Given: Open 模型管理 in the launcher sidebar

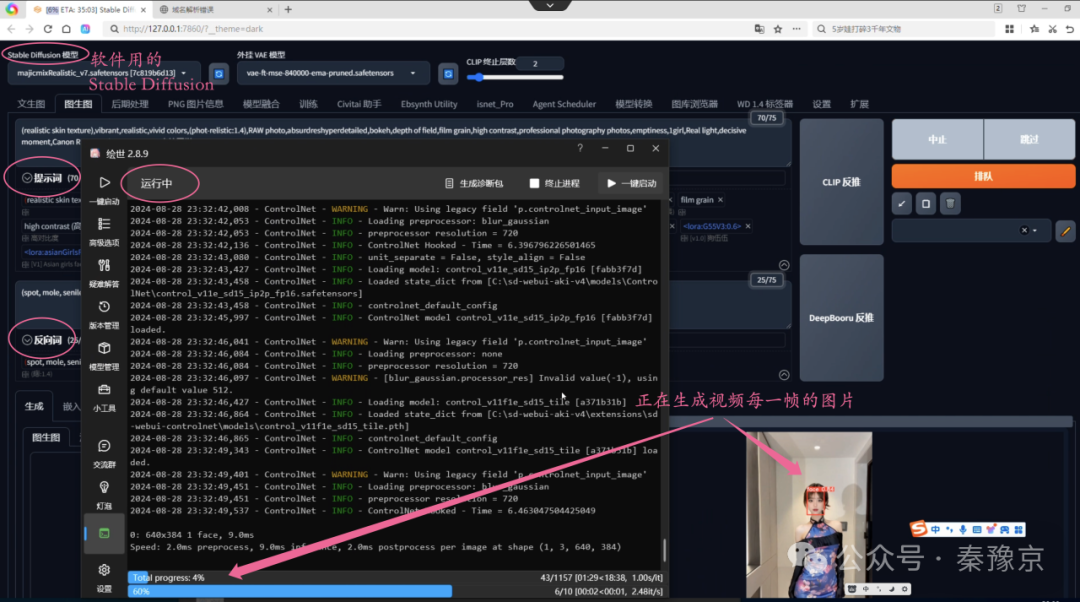Looking at the screenshot, I should click(104, 355).
